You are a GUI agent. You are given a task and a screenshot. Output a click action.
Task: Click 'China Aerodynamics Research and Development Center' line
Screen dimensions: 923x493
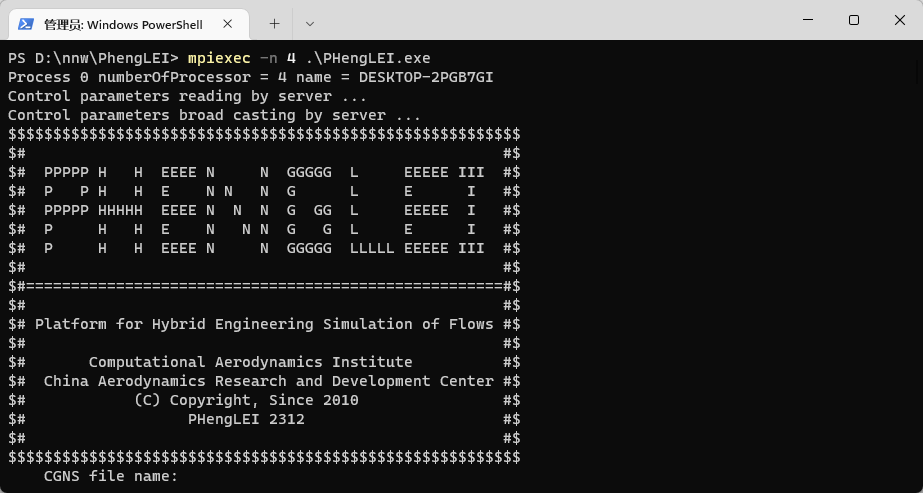[x=268, y=381]
